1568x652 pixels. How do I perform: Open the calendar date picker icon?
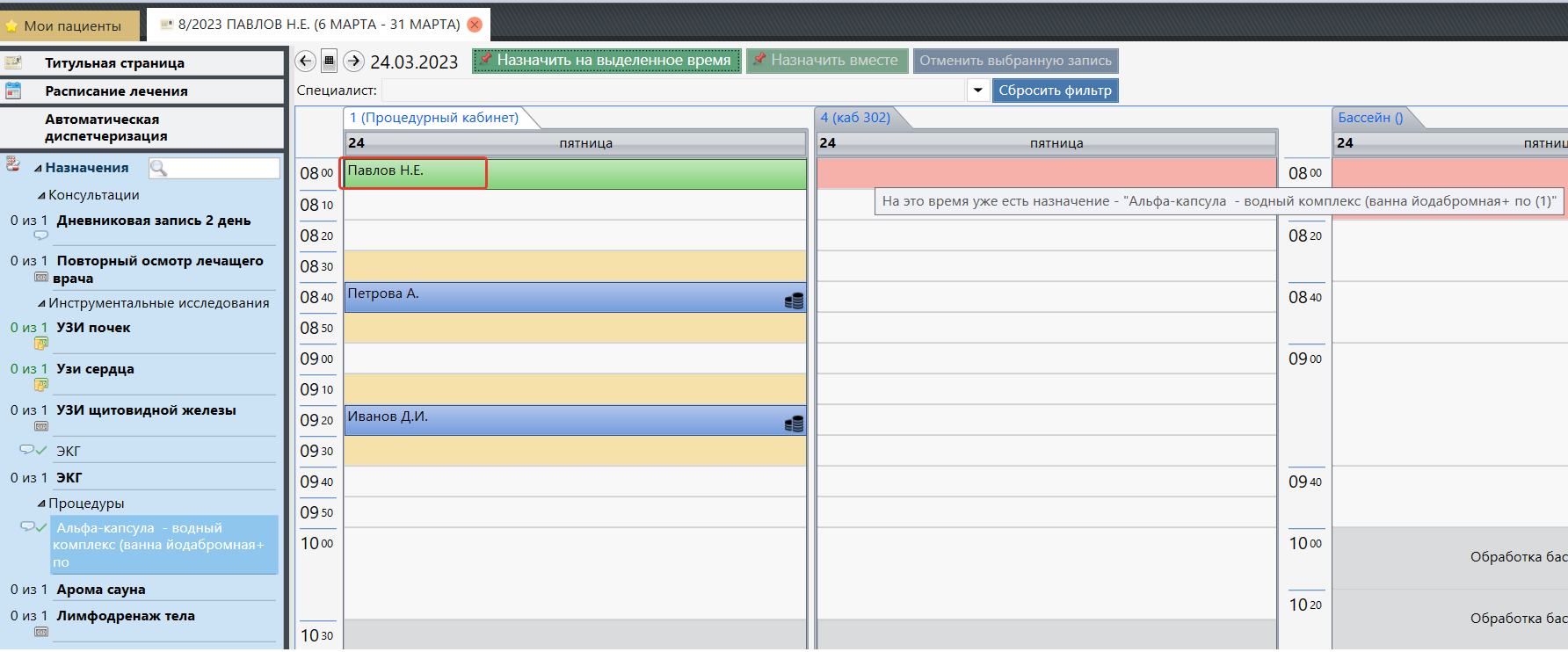[329, 61]
